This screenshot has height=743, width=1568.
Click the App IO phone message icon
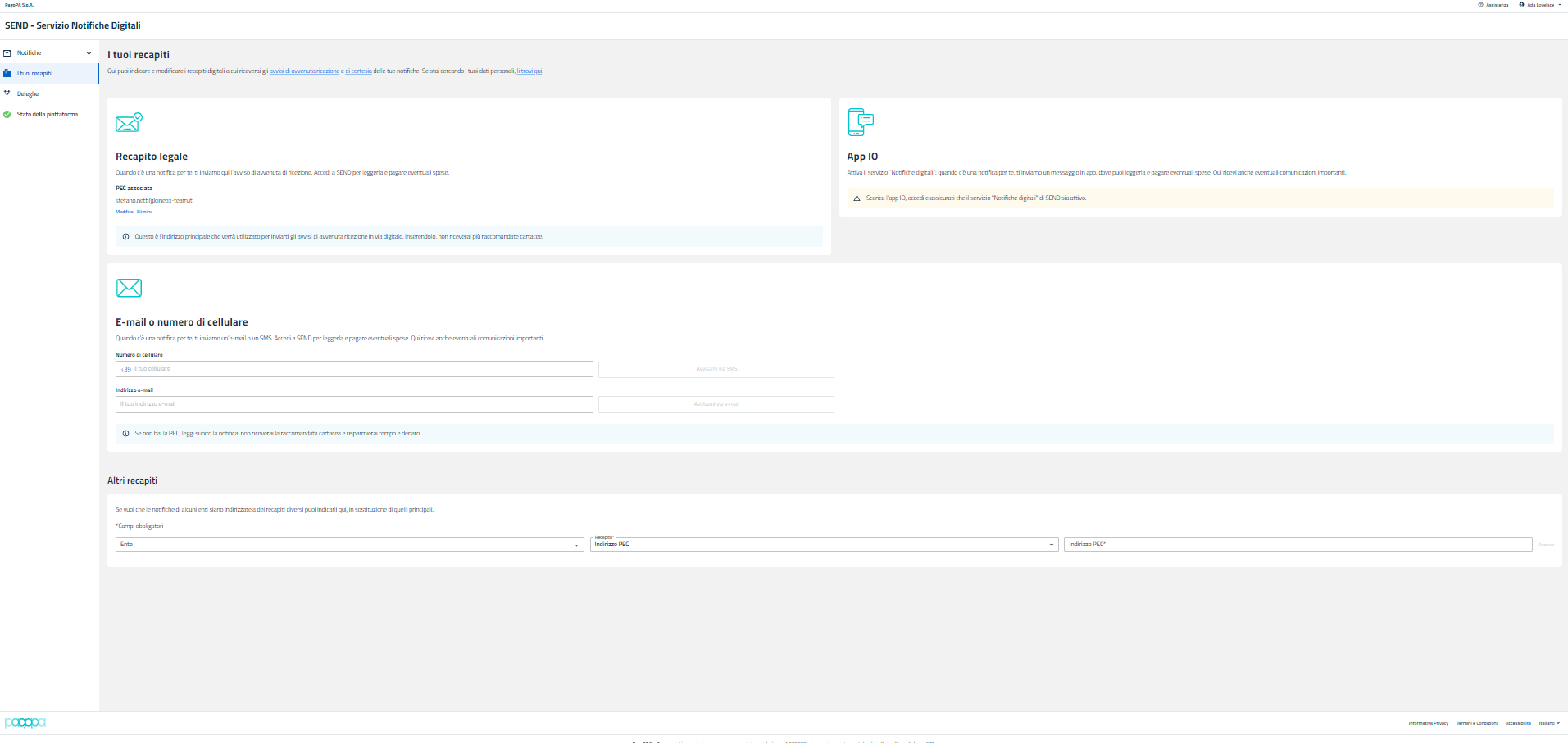click(861, 122)
